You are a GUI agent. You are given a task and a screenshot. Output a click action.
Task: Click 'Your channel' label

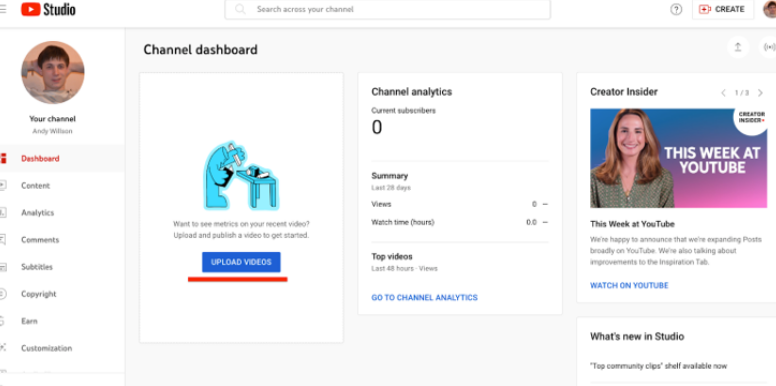(x=52, y=119)
